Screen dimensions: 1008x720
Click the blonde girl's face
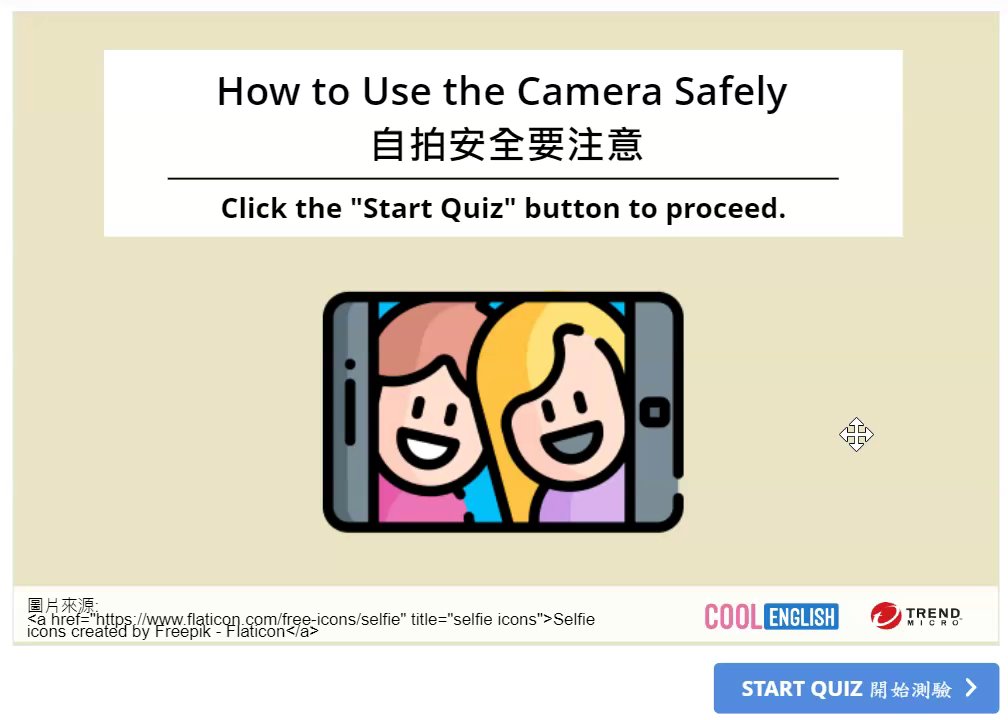pos(566,418)
